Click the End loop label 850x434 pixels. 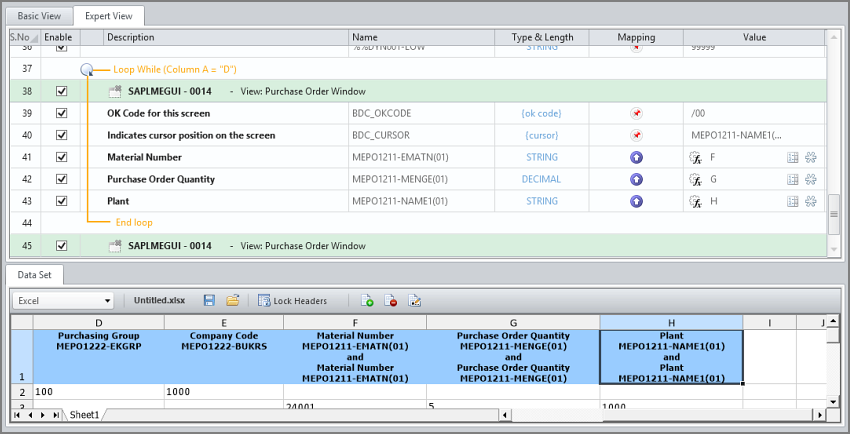[x=134, y=223]
